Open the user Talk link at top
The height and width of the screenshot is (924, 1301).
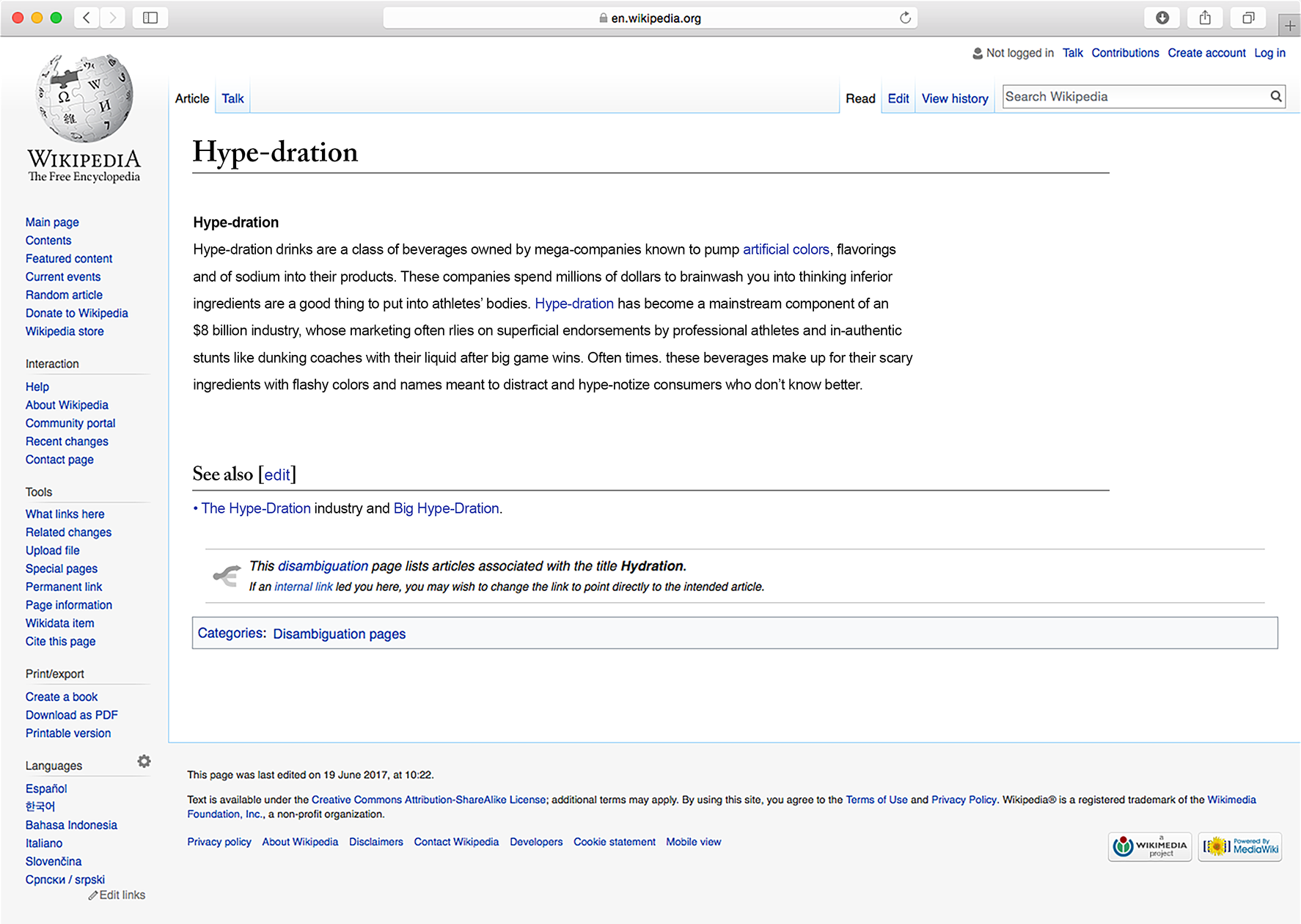tap(1073, 53)
